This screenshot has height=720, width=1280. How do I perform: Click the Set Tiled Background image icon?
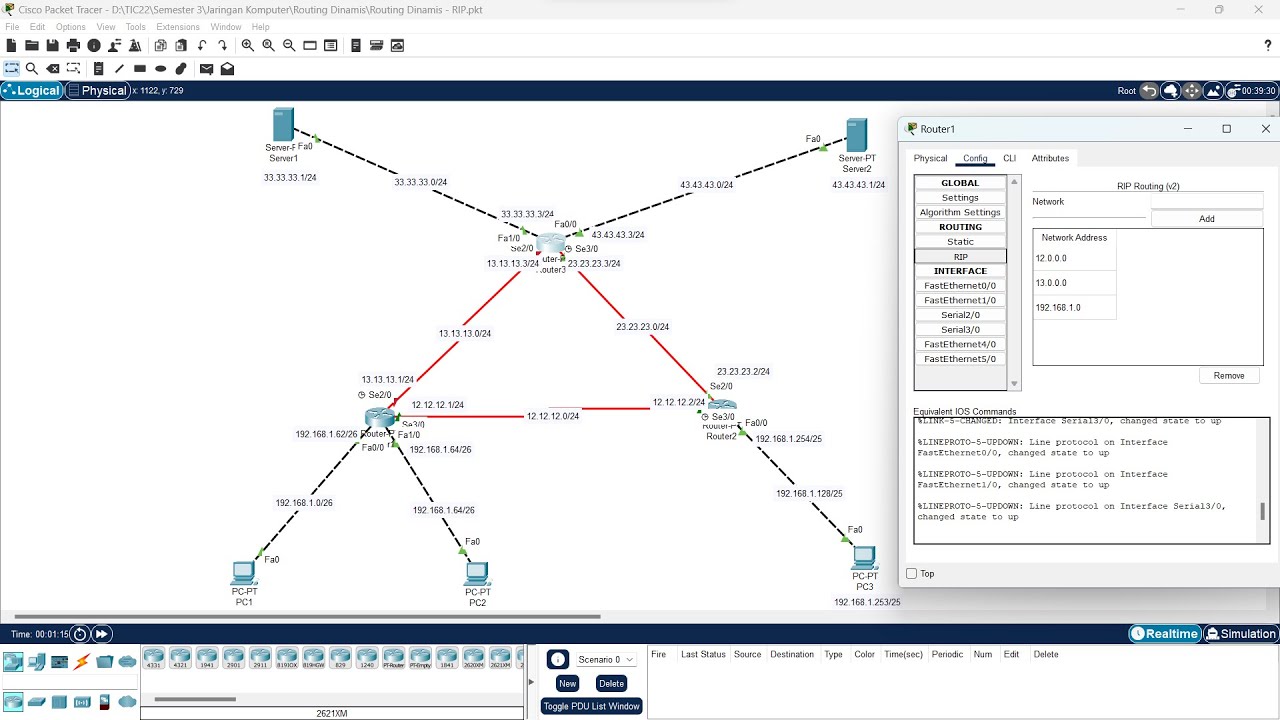(1213, 91)
